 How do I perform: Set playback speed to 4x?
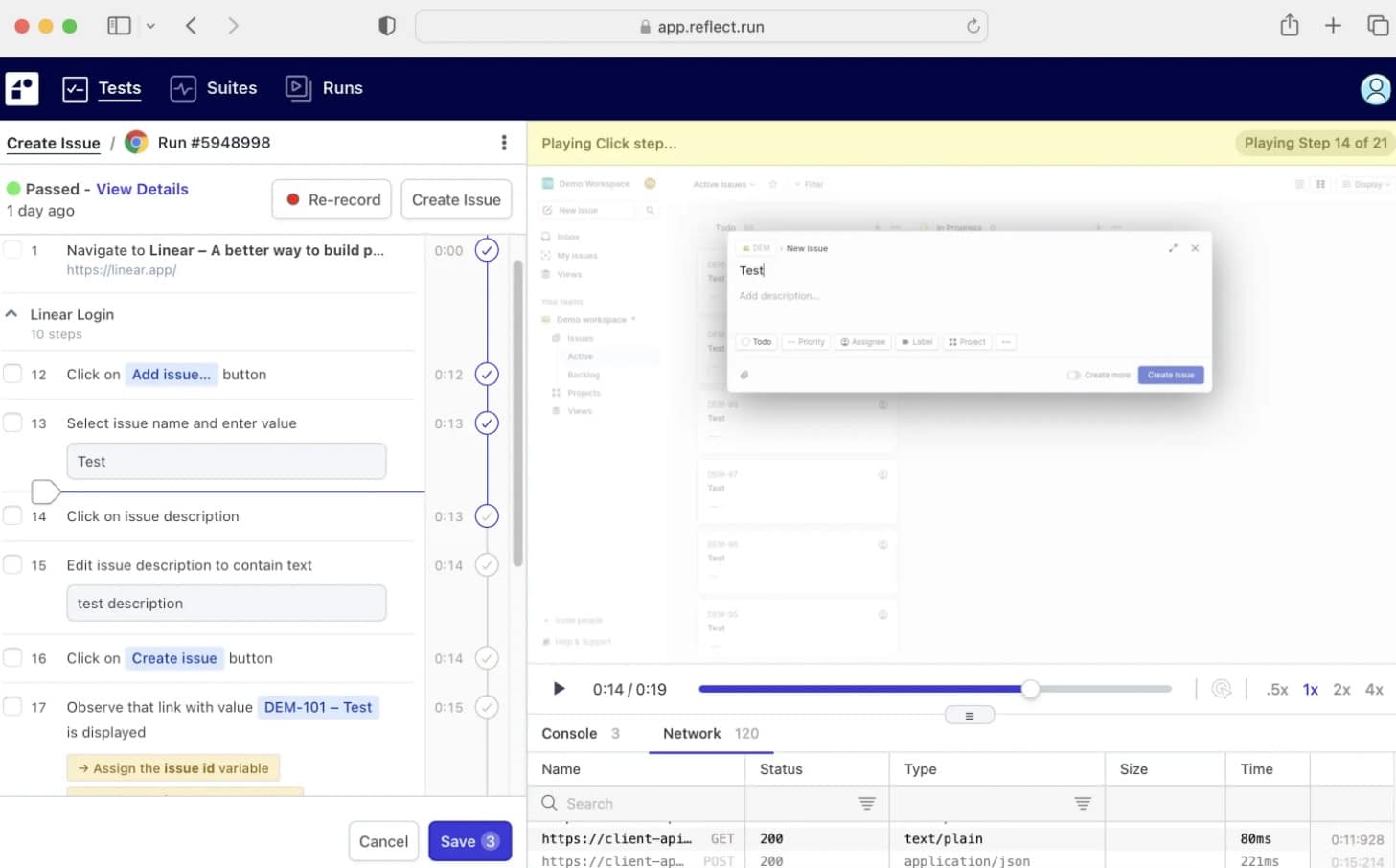pos(1374,690)
